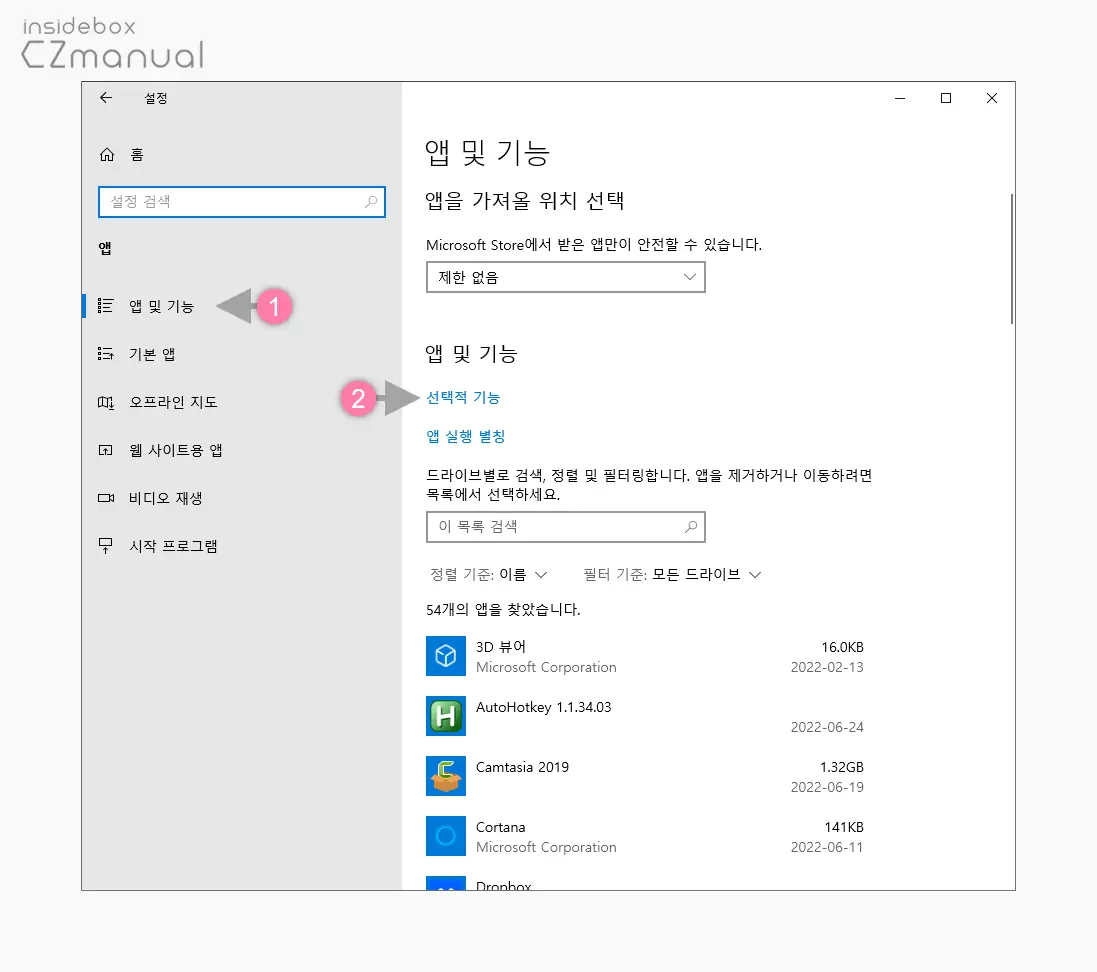Click the 16.0KB size value

pos(842,647)
